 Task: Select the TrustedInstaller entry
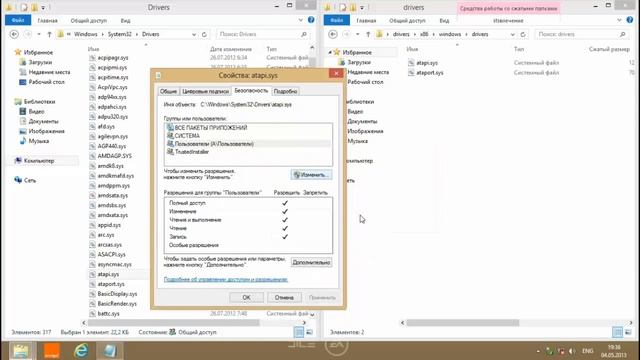click(x=188, y=152)
